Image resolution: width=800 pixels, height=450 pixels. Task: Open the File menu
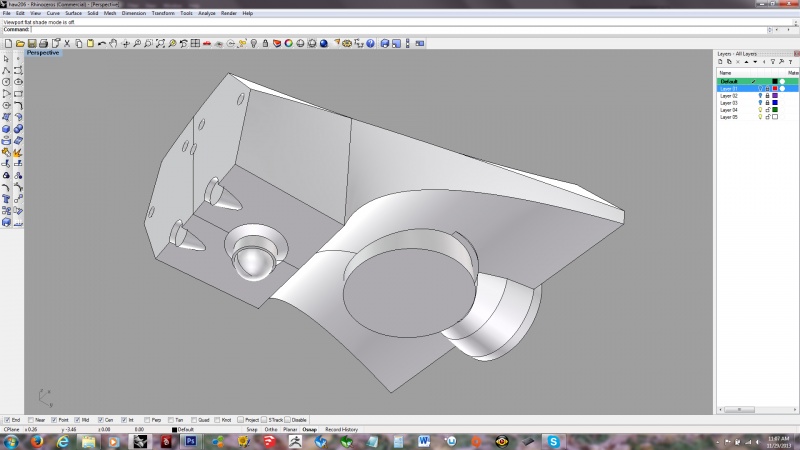coord(7,13)
